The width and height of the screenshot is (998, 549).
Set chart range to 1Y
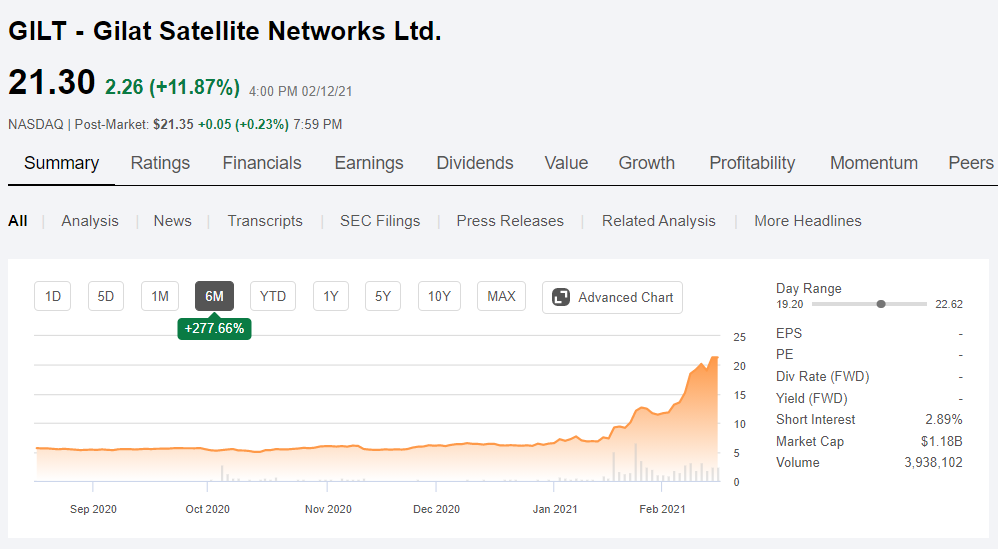tap(331, 296)
